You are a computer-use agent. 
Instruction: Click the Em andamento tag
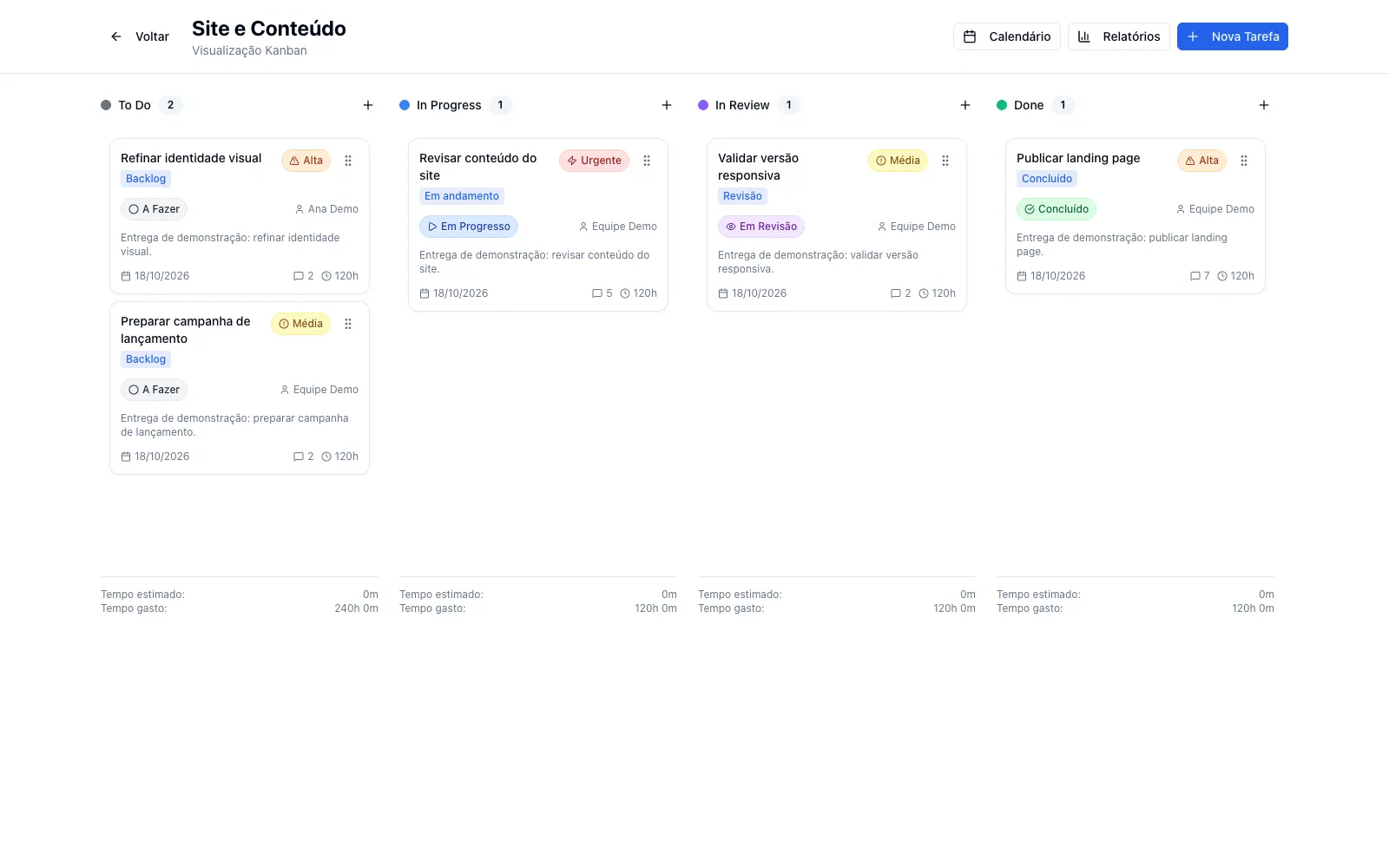pos(462,196)
